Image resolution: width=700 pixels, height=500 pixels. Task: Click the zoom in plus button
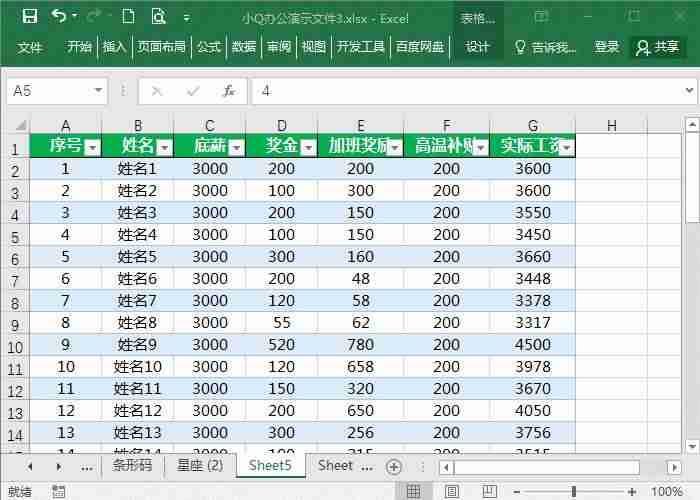[632, 492]
